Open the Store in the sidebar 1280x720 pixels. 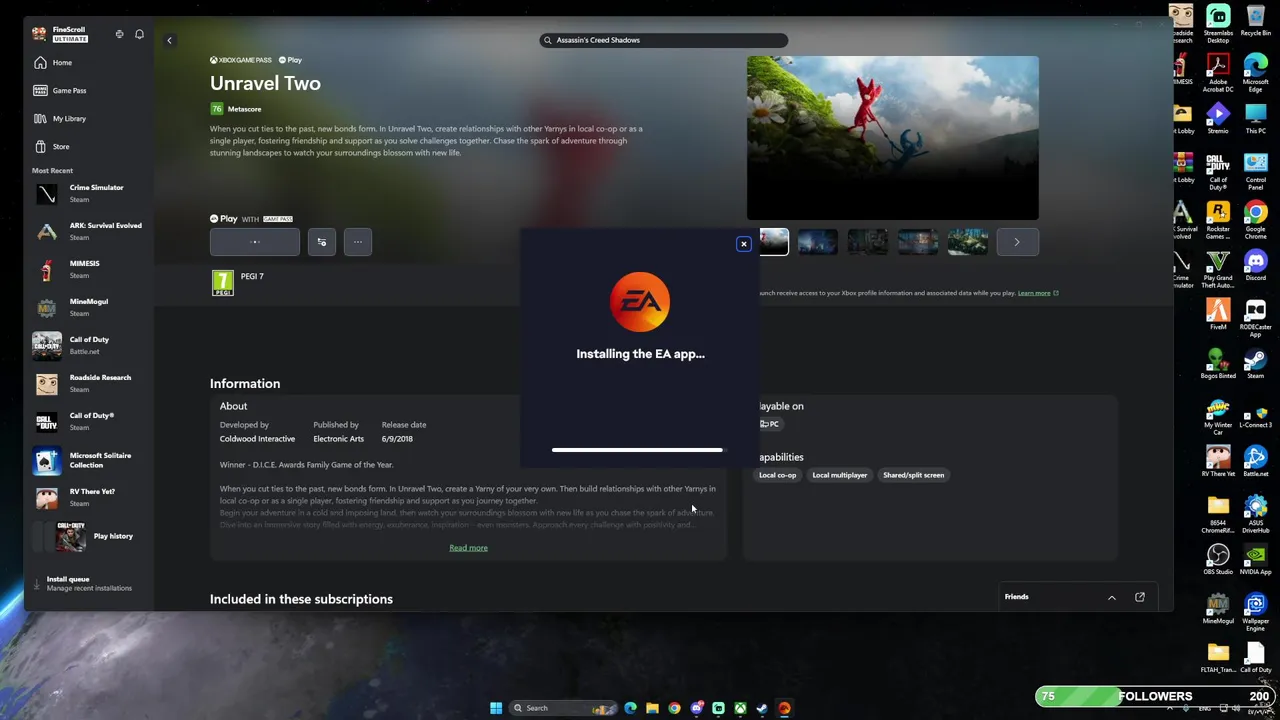click(88, 146)
